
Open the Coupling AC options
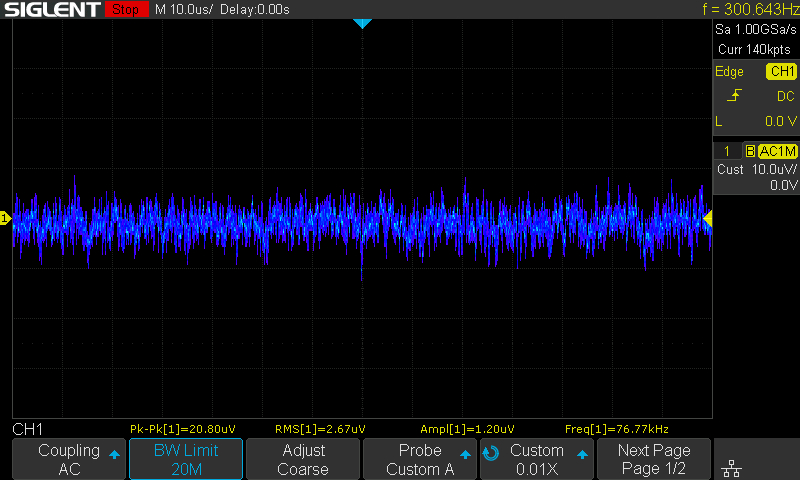click(x=69, y=460)
